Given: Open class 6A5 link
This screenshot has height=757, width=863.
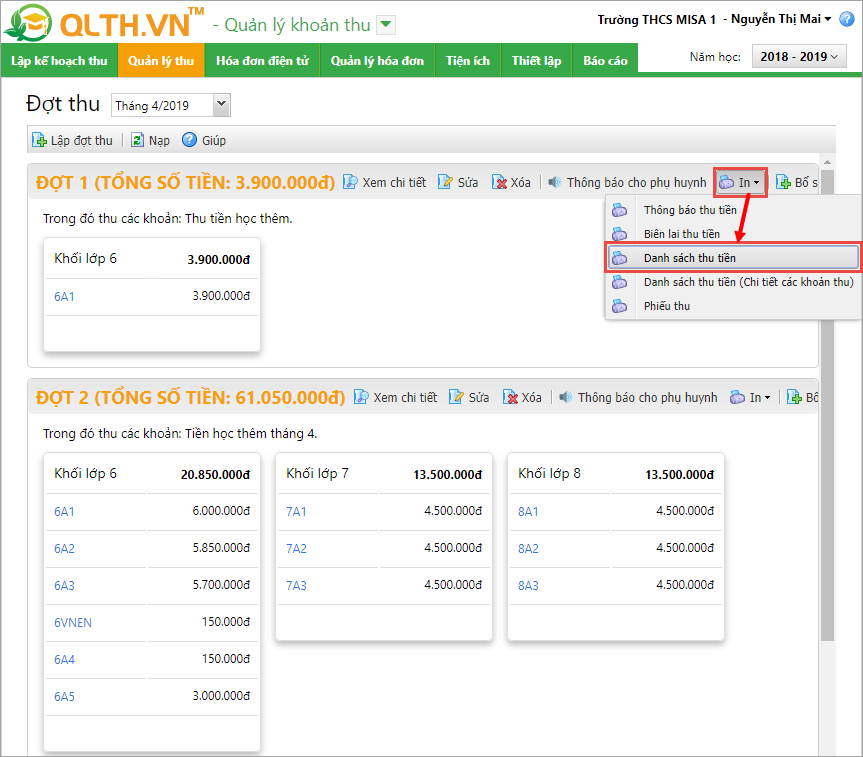Looking at the screenshot, I should (64, 696).
